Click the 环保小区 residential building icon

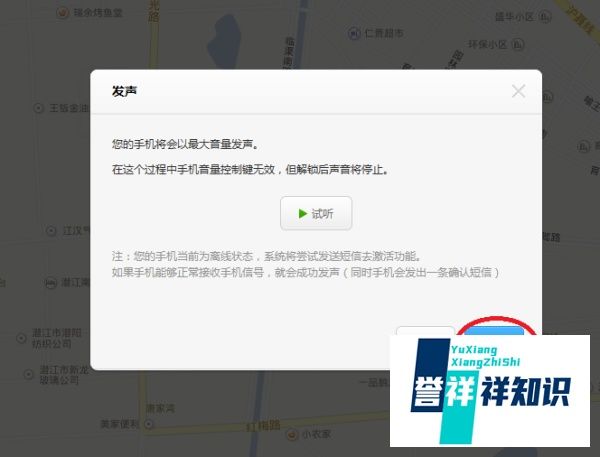[518, 45]
